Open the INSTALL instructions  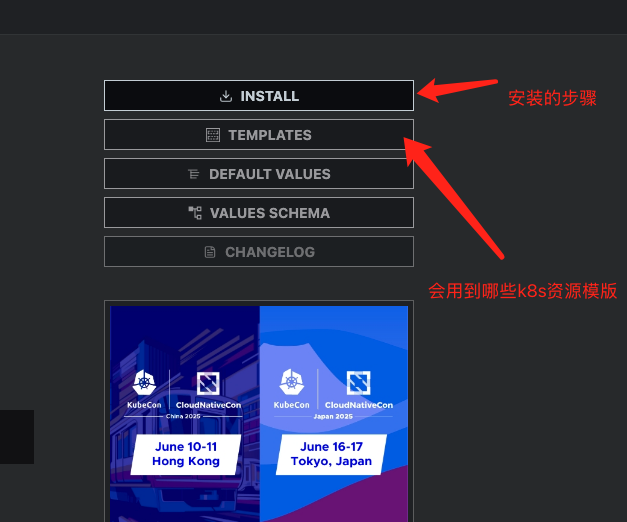point(259,96)
